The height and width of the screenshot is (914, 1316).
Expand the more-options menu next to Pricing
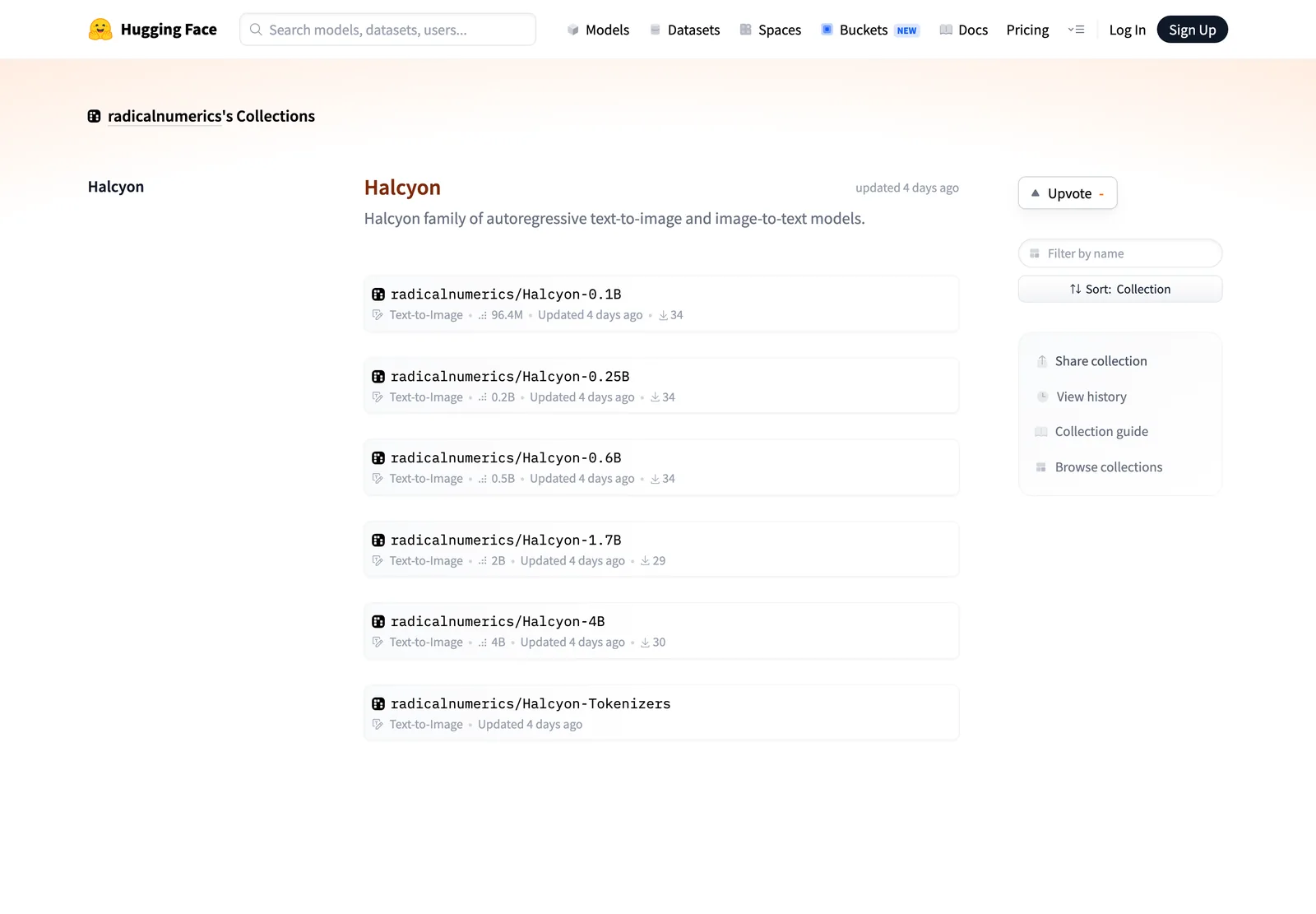[1076, 30]
